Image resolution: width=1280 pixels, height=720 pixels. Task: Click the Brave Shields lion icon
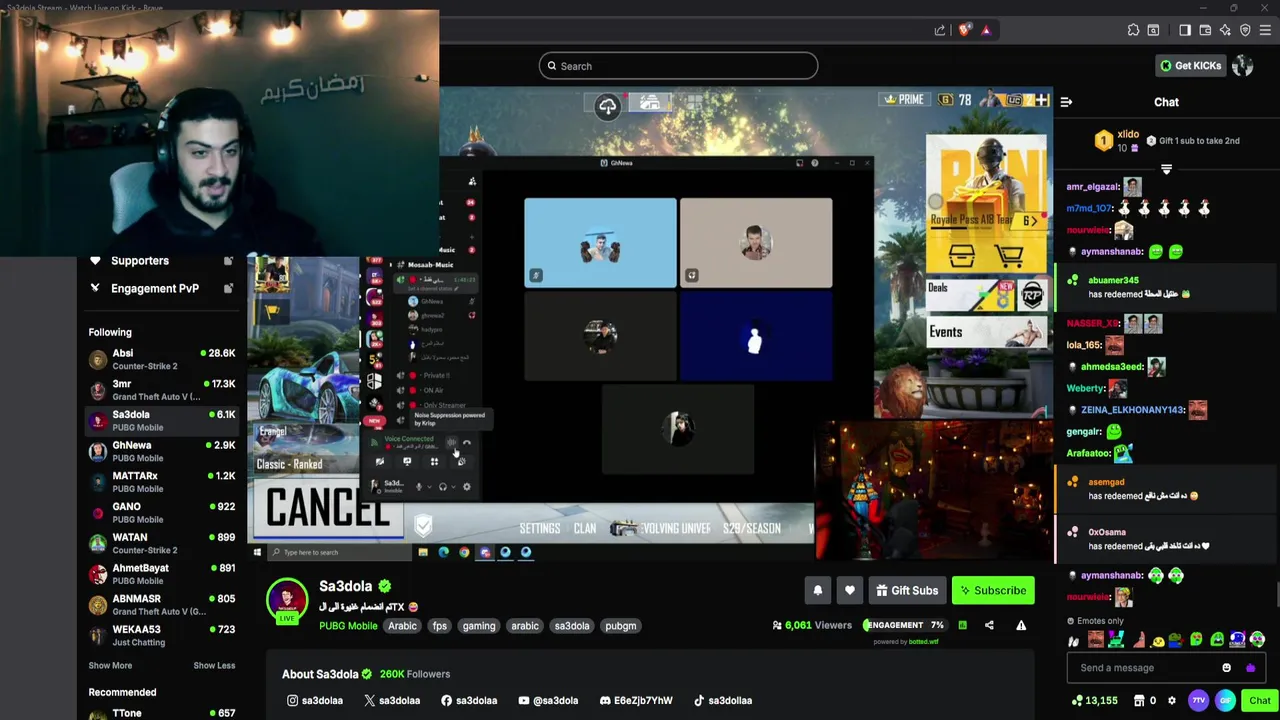point(963,31)
